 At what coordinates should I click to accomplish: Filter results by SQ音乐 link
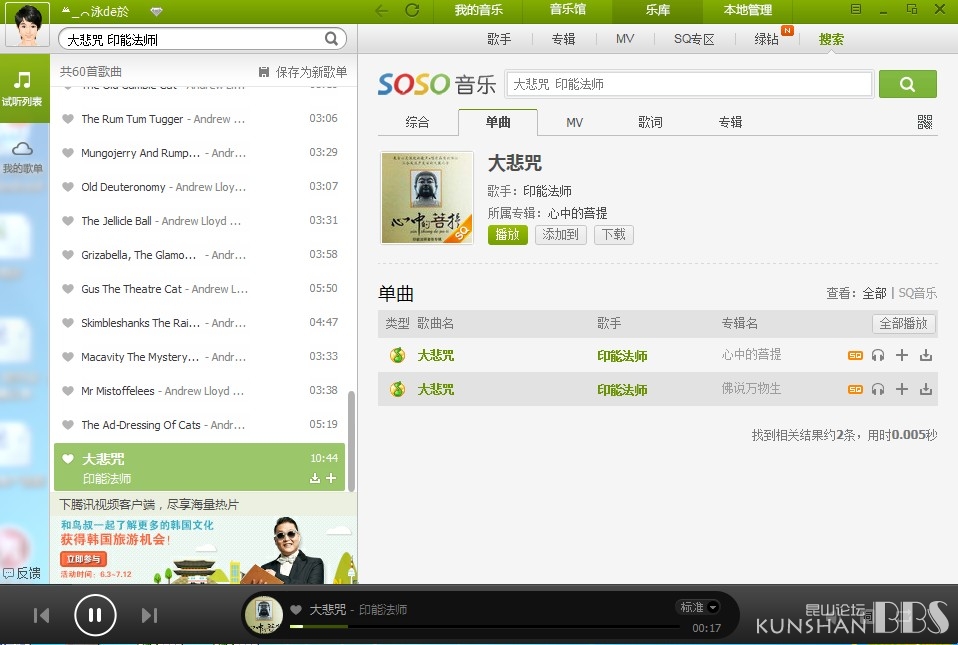point(918,293)
